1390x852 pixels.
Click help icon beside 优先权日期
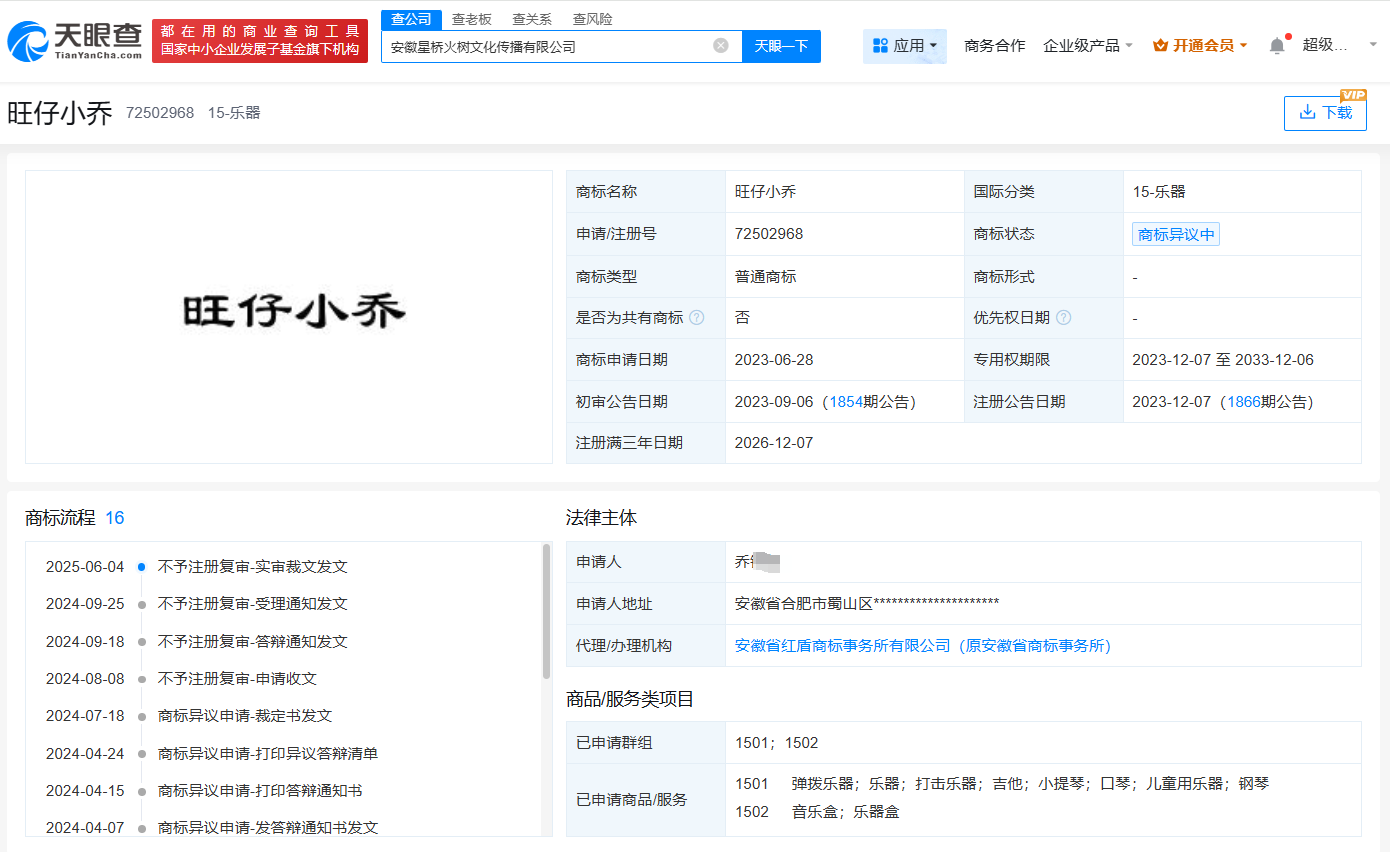[x=1063, y=318]
